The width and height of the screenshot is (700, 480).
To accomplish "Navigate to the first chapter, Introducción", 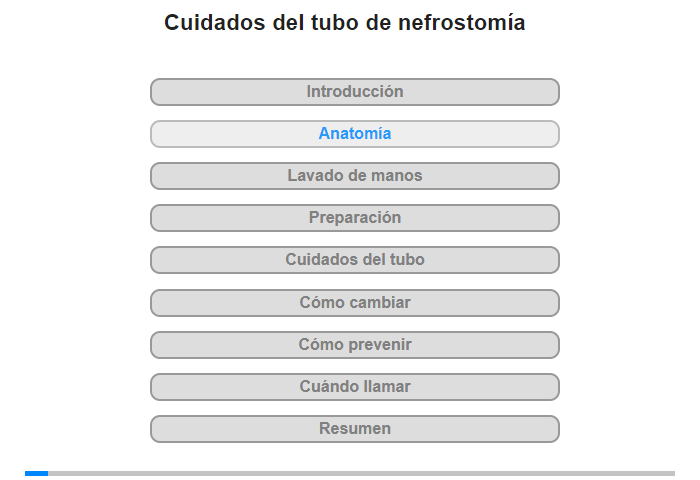I will (354, 92).
